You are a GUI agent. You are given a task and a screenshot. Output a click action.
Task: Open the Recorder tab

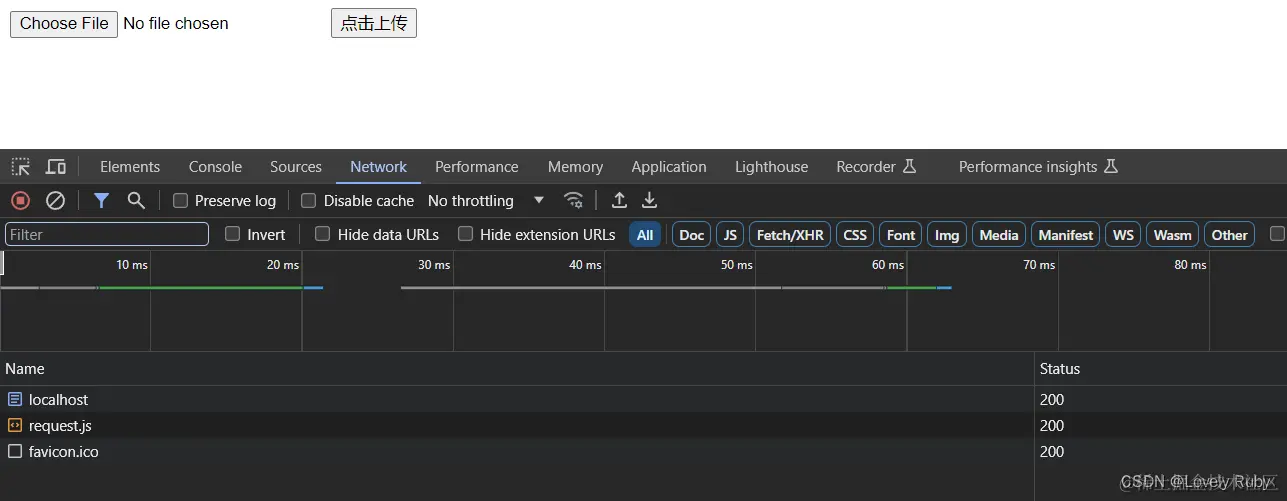(876, 167)
